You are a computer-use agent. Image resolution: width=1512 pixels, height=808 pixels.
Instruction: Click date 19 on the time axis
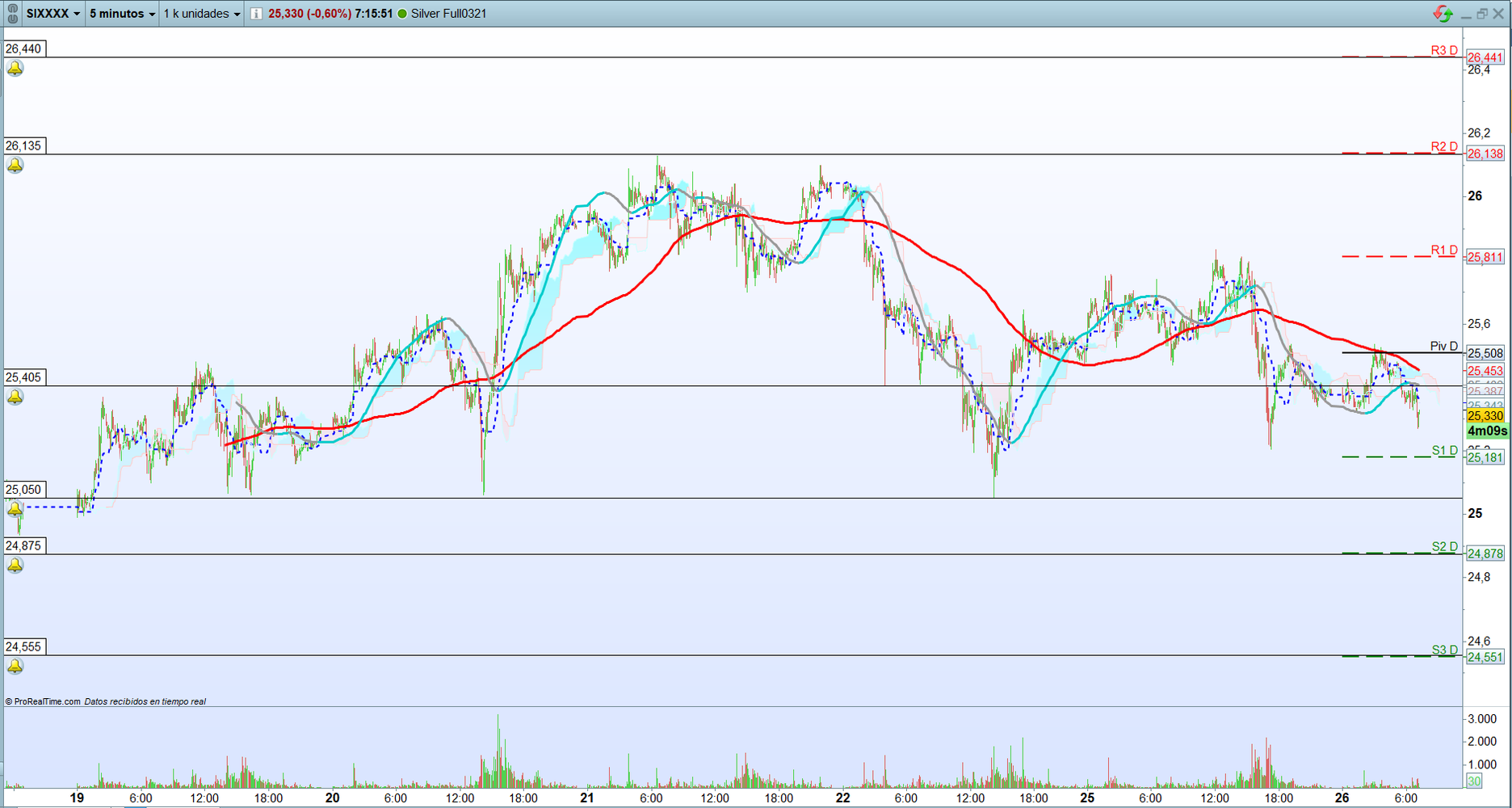[77, 797]
